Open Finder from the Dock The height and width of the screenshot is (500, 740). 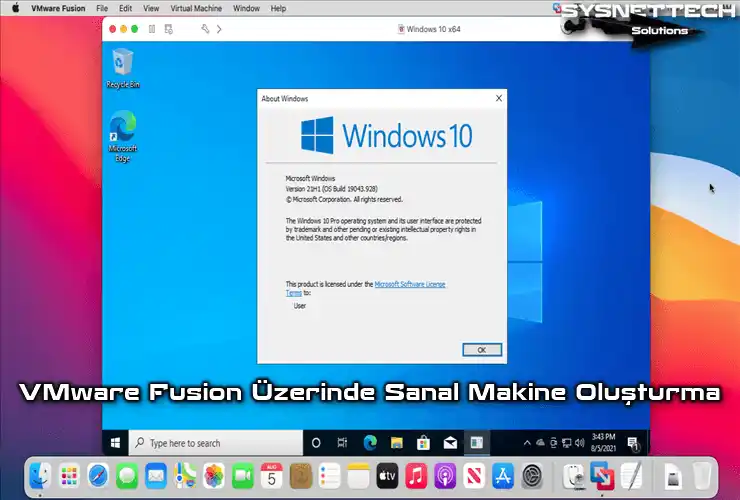(40, 476)
